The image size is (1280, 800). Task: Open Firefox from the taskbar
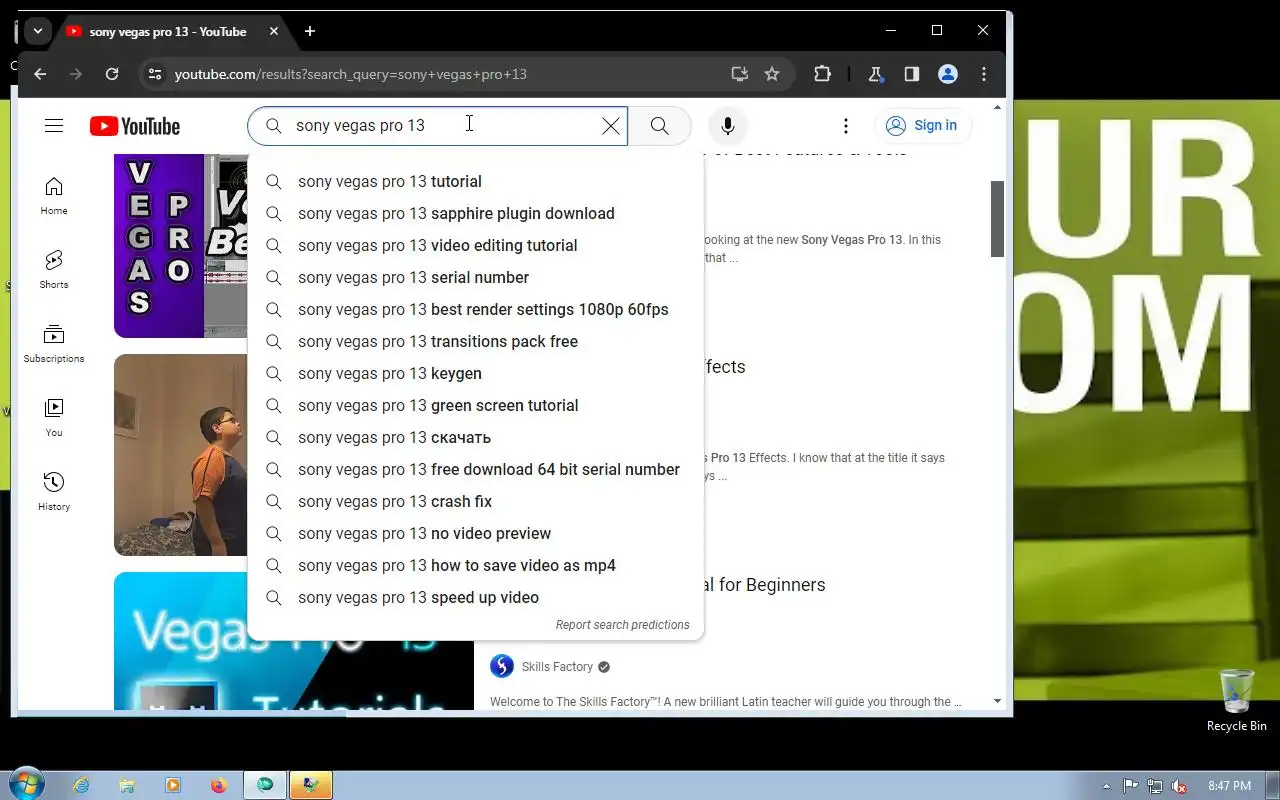(x=219, y=786)
